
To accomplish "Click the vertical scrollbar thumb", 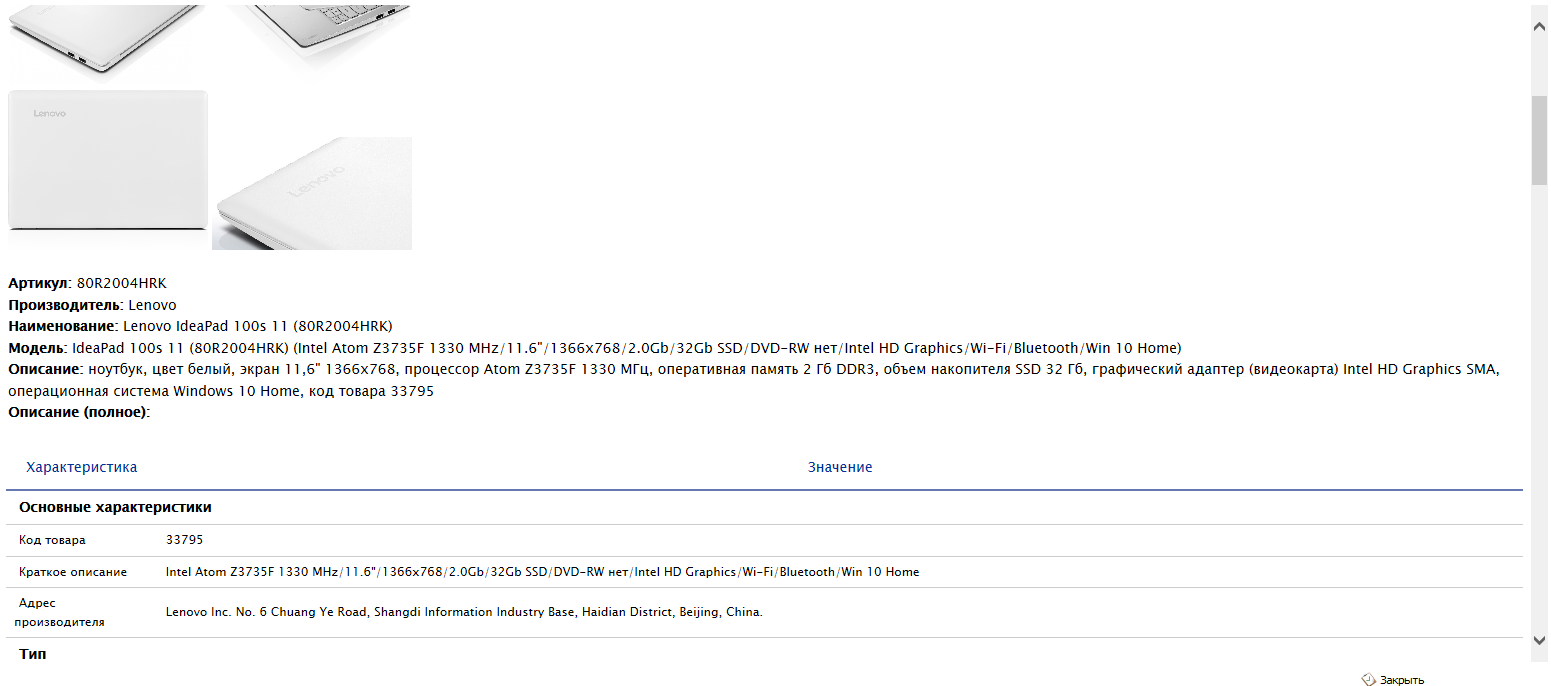I will pyautogui.click(x=1540, y=140).
